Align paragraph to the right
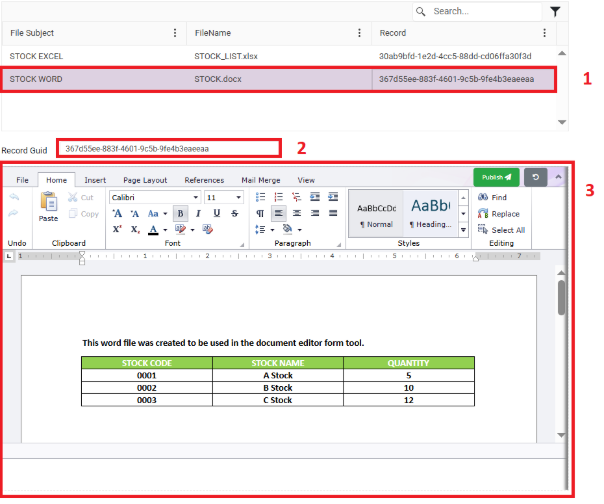604x504 pixels. coord(315,213)
